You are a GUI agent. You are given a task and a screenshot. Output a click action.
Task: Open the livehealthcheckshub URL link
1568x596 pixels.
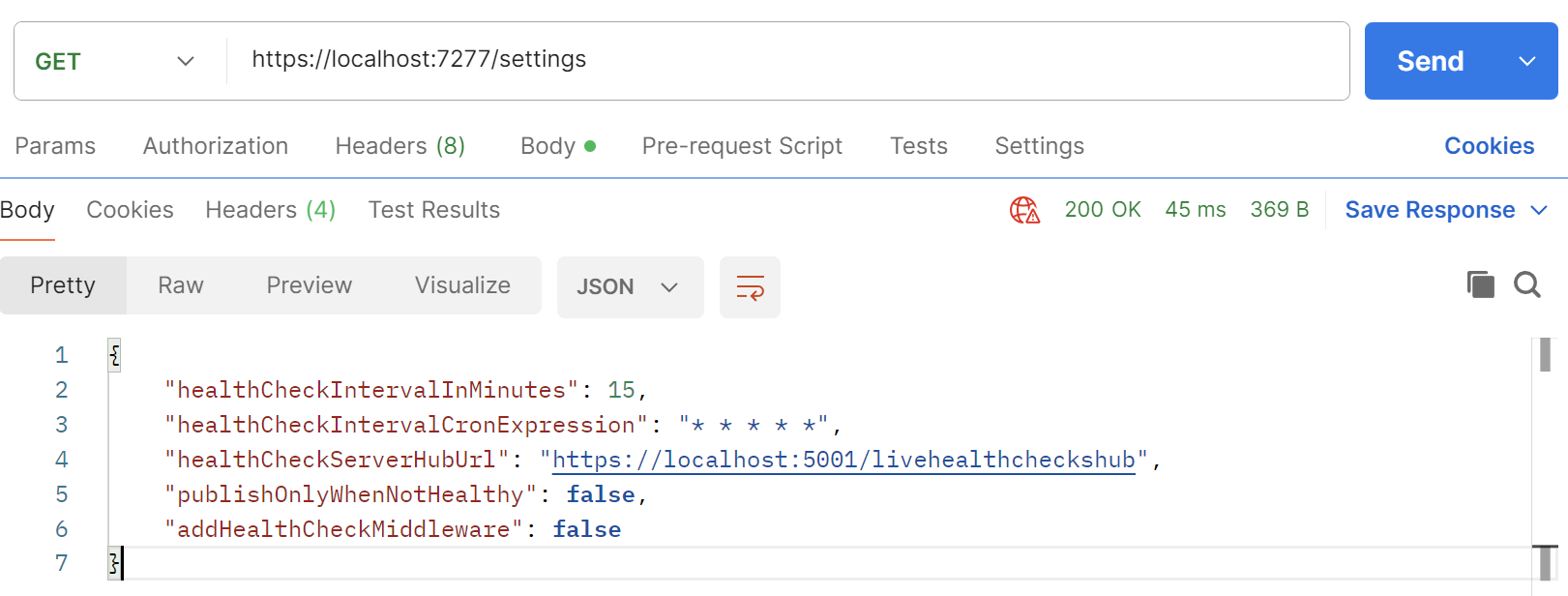(843, 460)
